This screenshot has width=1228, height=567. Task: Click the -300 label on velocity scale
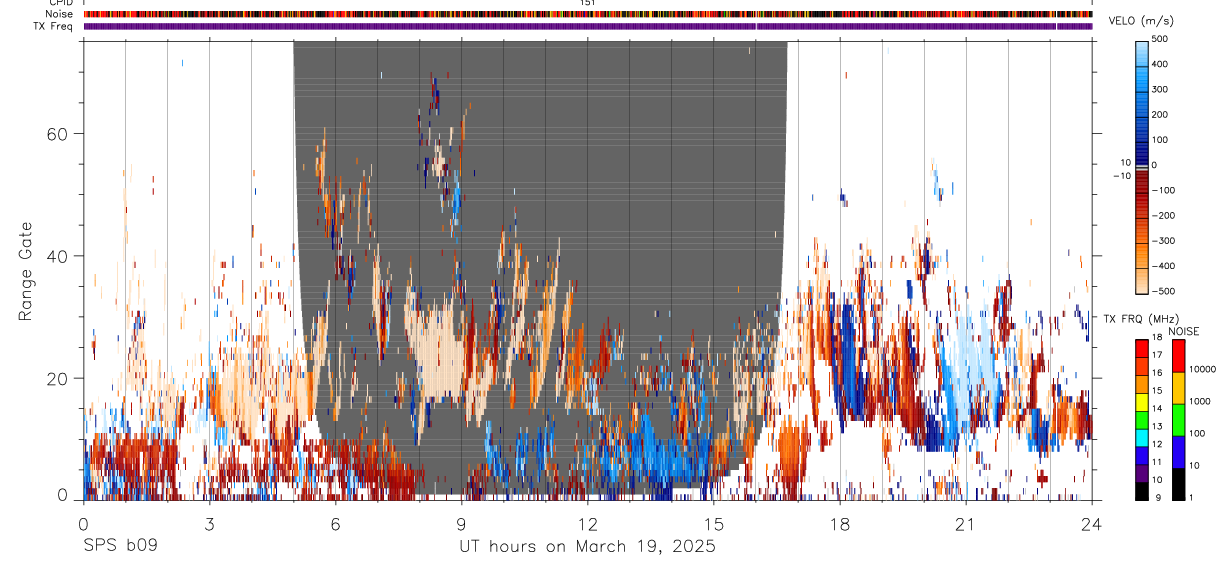[x=1164, y=241]
